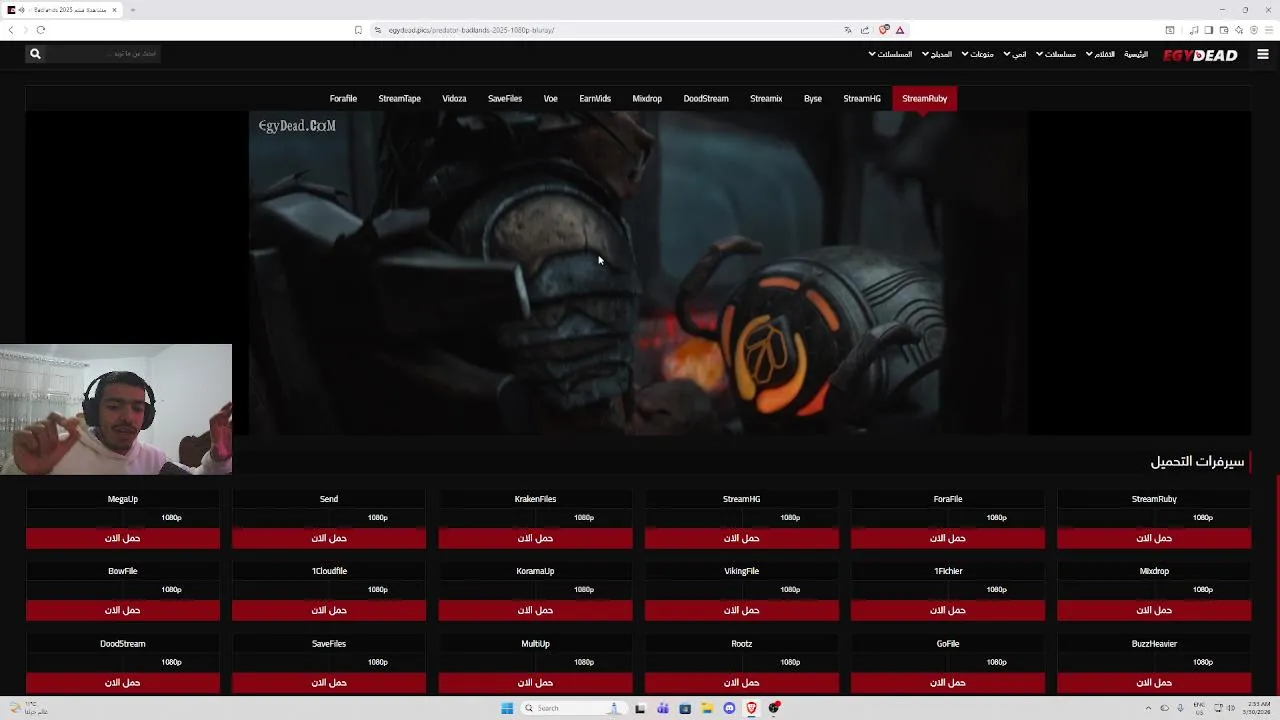Switch to the Byse server tab

[813, 99]
